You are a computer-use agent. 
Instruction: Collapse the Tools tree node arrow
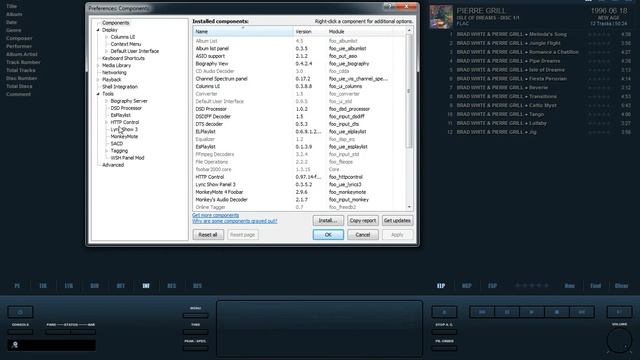click(x=98, y=94)
